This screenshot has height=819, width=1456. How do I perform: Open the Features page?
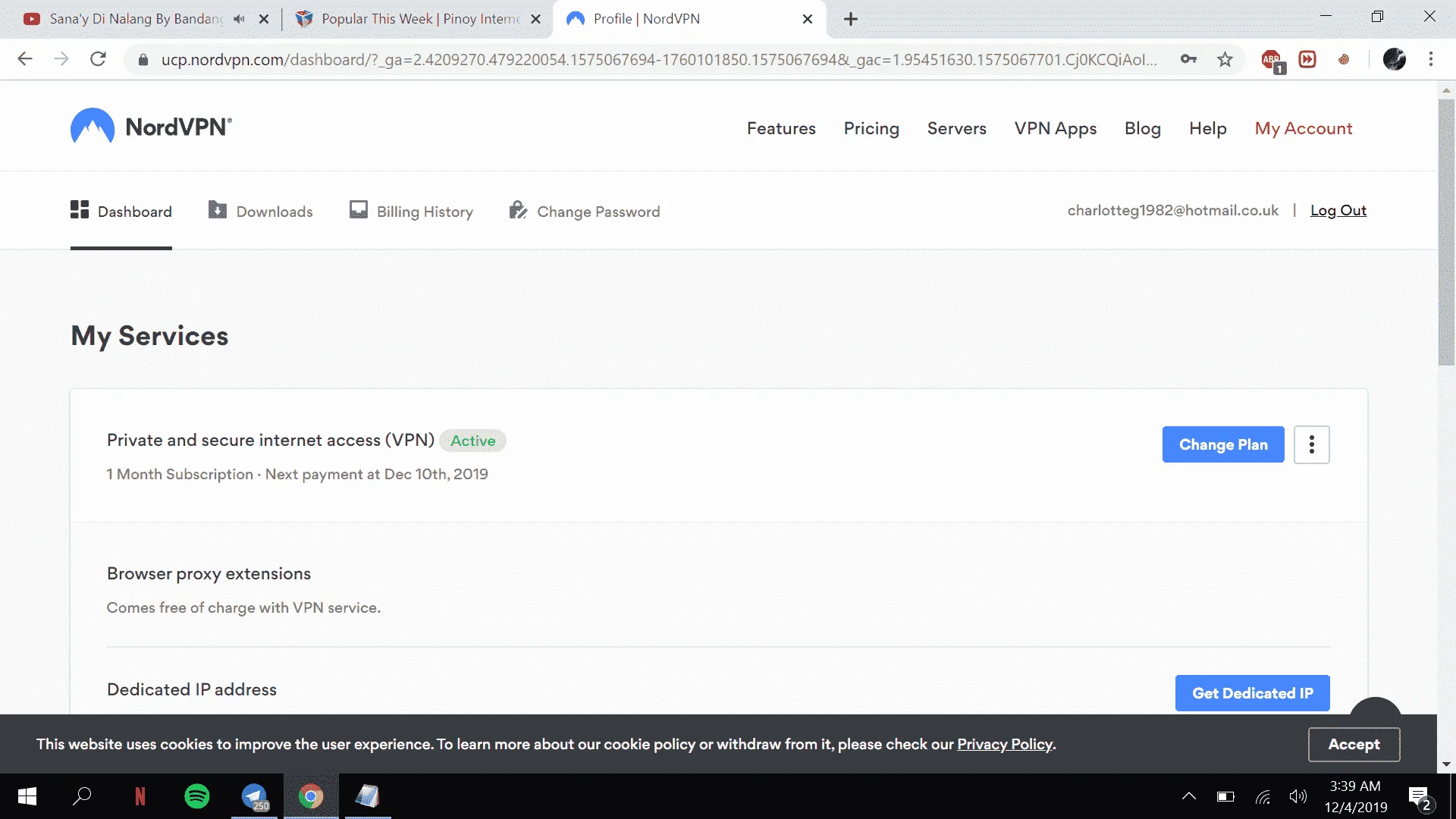(781, 128)
